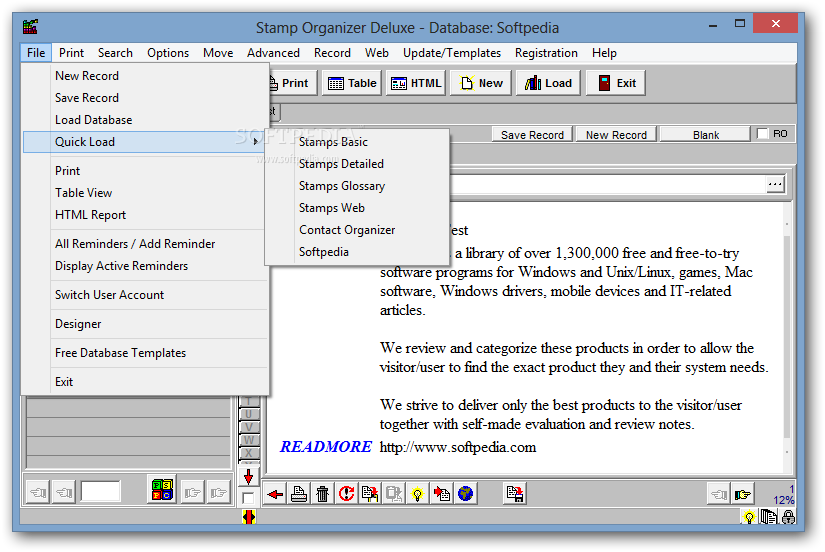Open Table view from the toolbar
The width and height of the screenshot is (825, 552).
click(352, 83)
